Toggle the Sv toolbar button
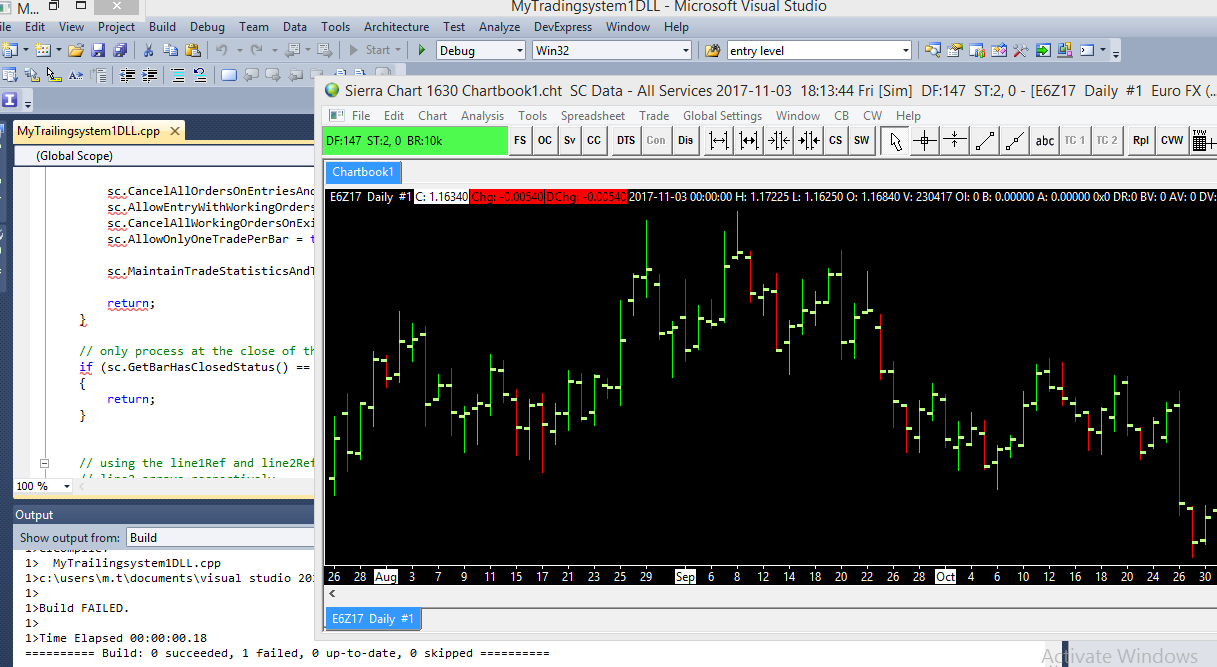1217x667 pixels. (569, 141)
